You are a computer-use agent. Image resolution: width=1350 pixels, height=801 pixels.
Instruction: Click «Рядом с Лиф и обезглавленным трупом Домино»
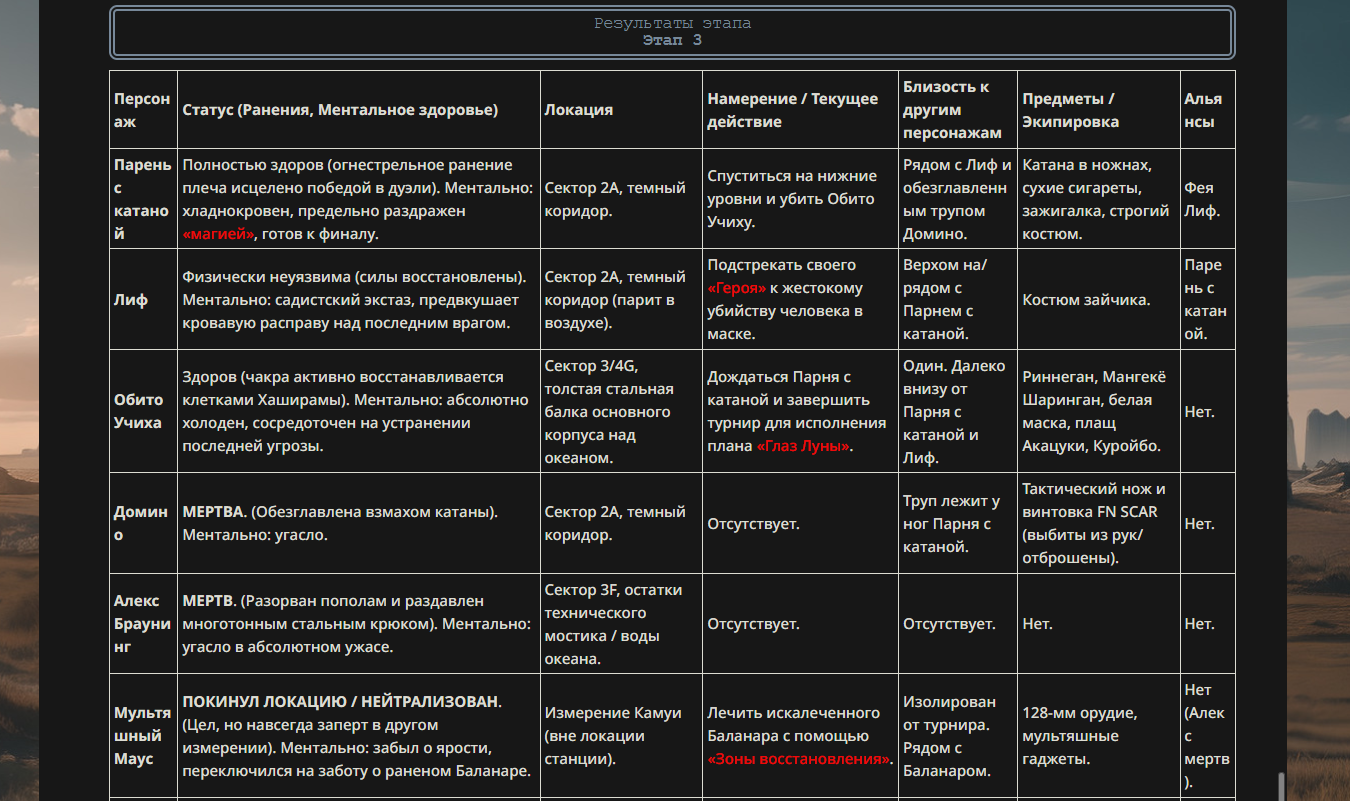coord(958,199)
